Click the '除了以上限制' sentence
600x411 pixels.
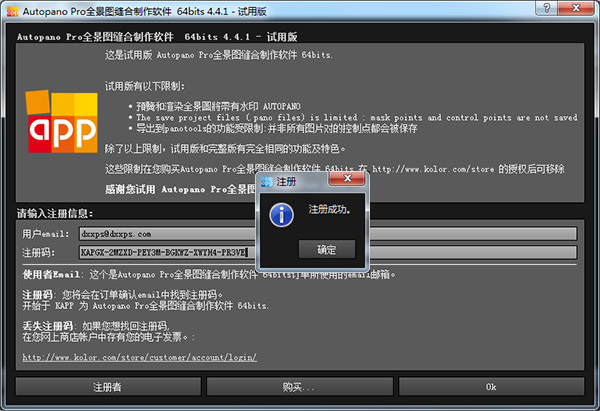[225, 148]
